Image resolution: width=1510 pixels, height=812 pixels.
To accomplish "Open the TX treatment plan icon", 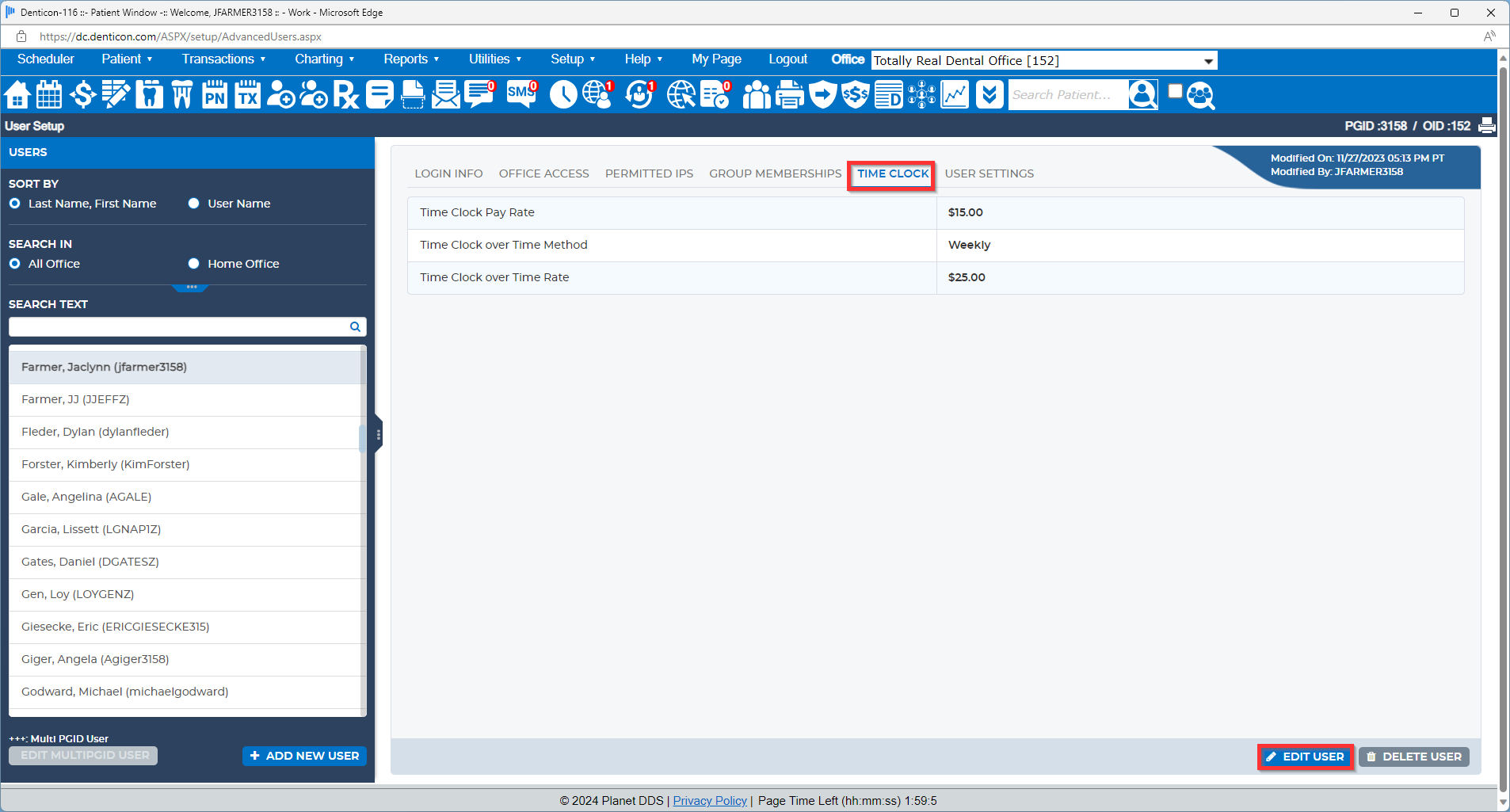I will (248, 95).
